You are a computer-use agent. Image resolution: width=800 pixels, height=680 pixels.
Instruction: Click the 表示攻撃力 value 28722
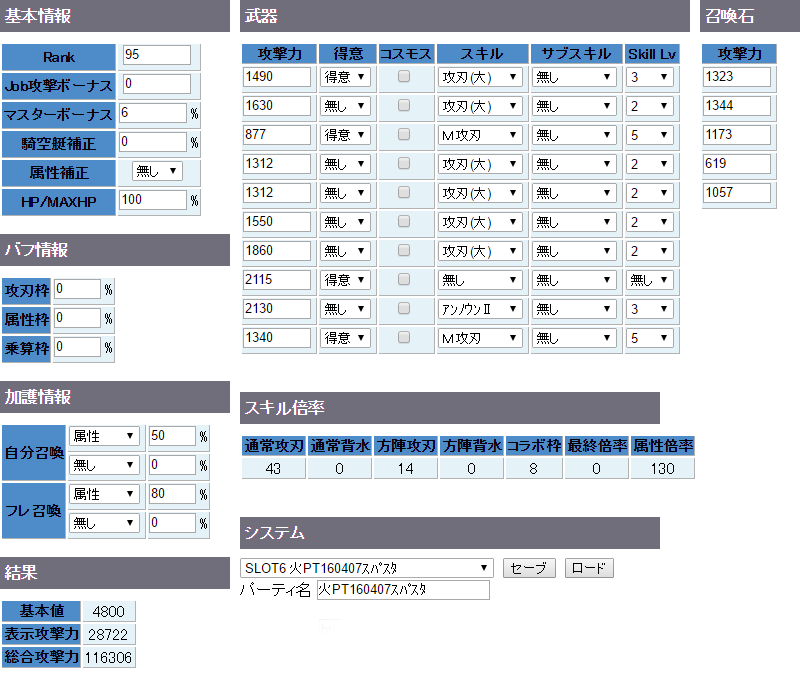[109, 635]
